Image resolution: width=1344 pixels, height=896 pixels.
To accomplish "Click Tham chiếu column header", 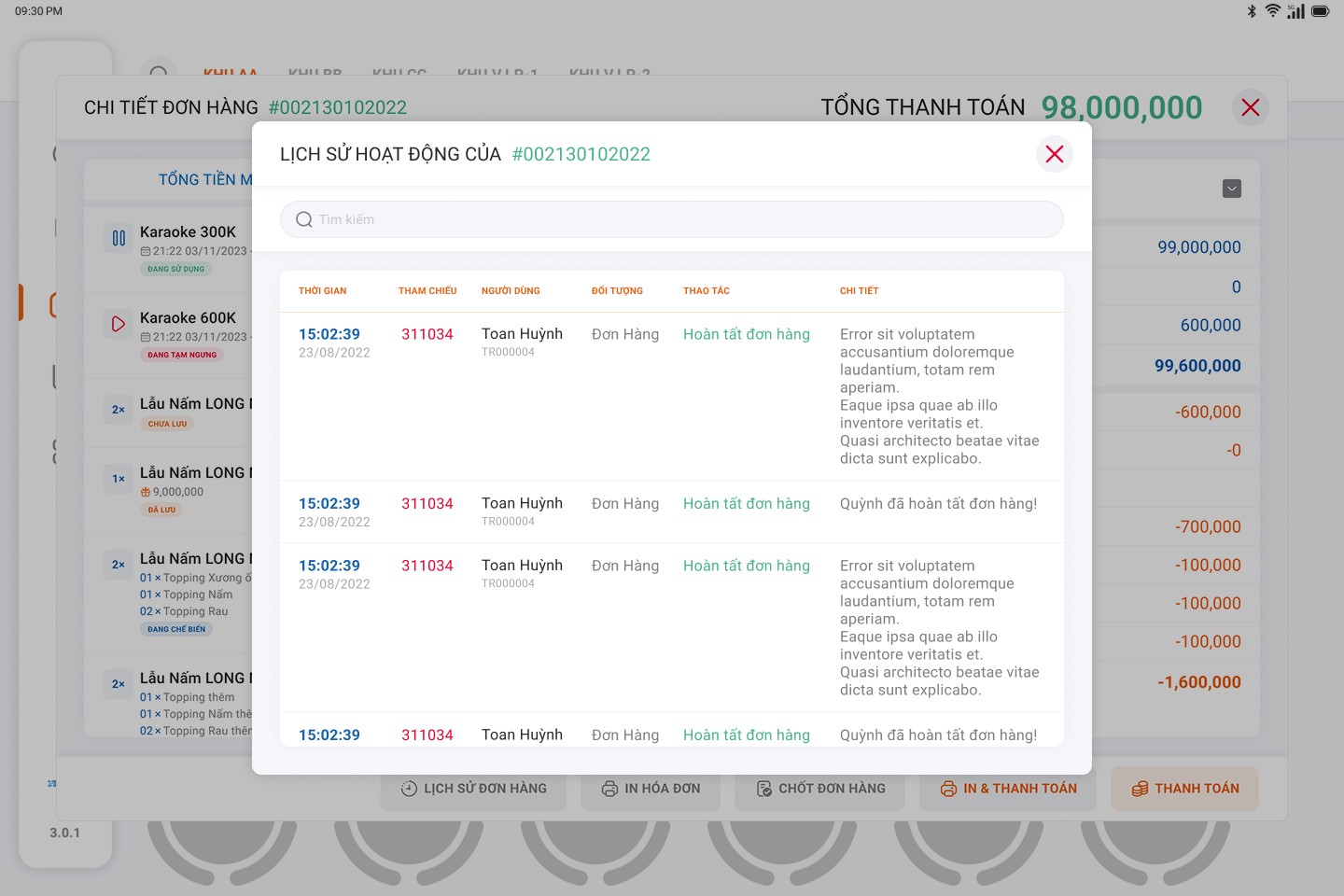I will click(427, 291).
